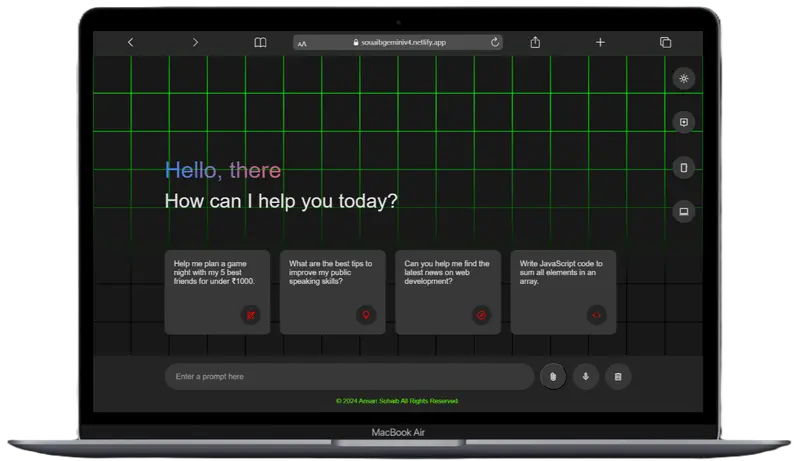Click the red compass icon on news card
Image resolution: width=800 pixels, height=461 pixels.
(x=481, y=315)
